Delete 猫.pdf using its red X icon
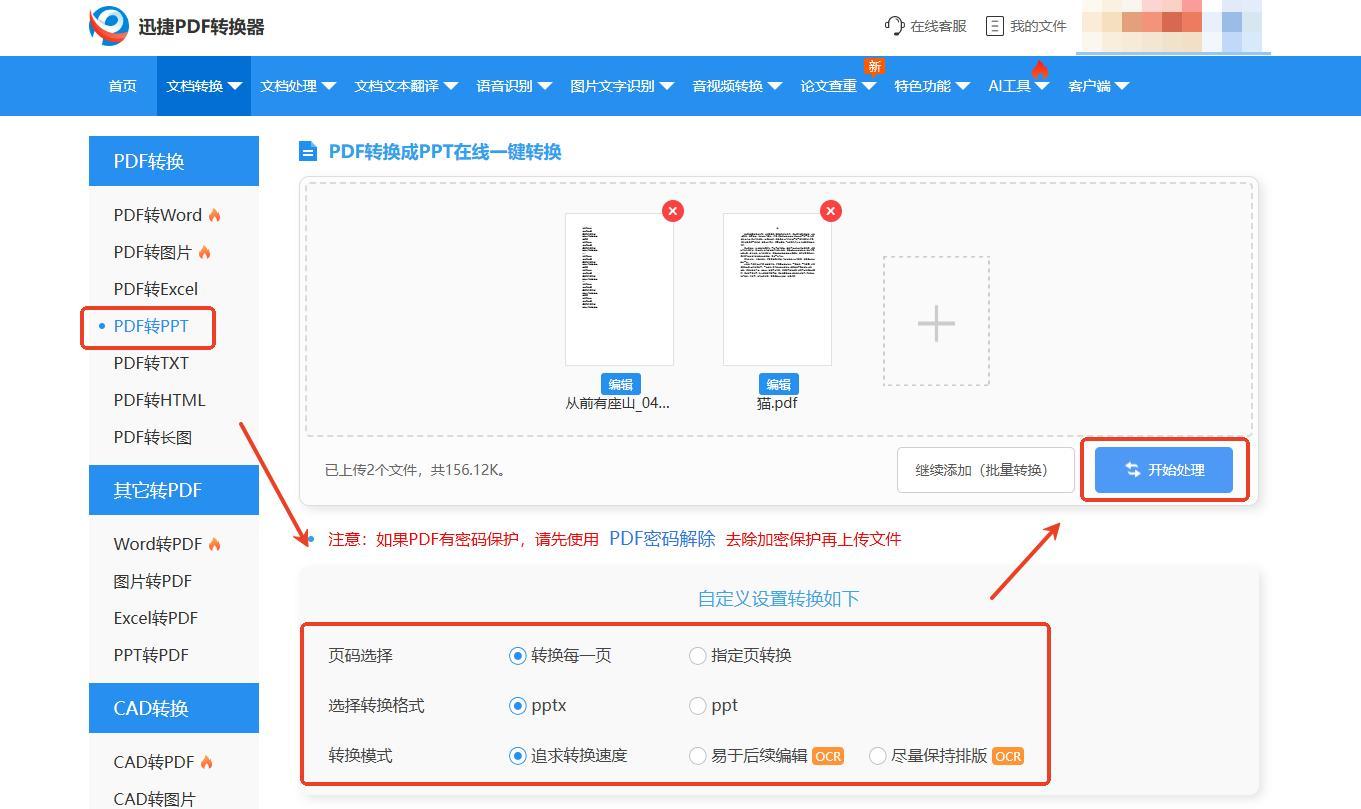 click(x=831, y=211)
